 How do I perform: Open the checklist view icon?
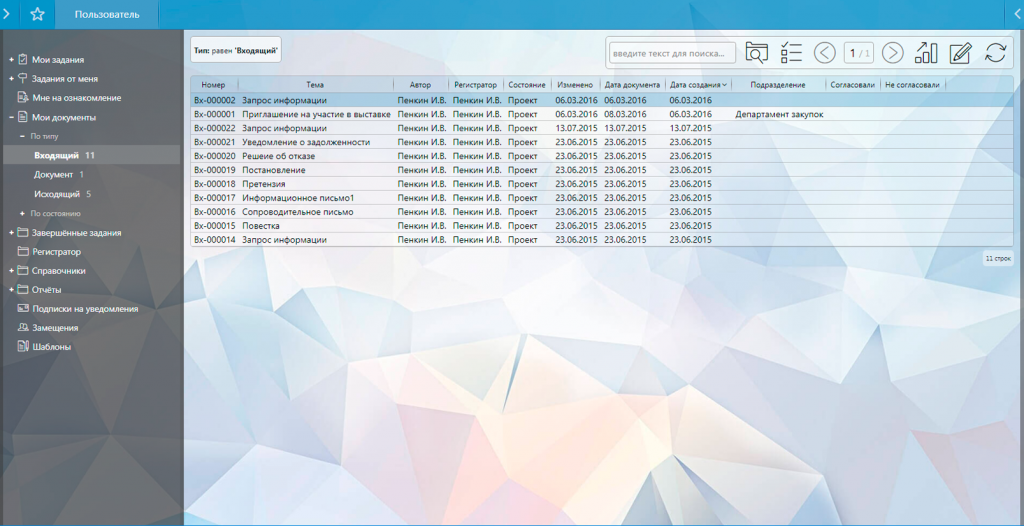[x=791, y=53]
